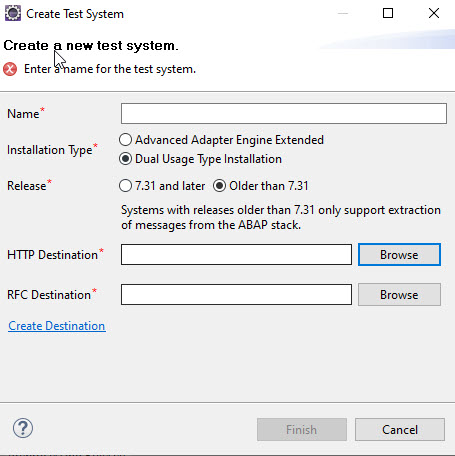Browse for an RFC Destination
The width and height of the screenshot is (455, 456).
click(399, 295)
